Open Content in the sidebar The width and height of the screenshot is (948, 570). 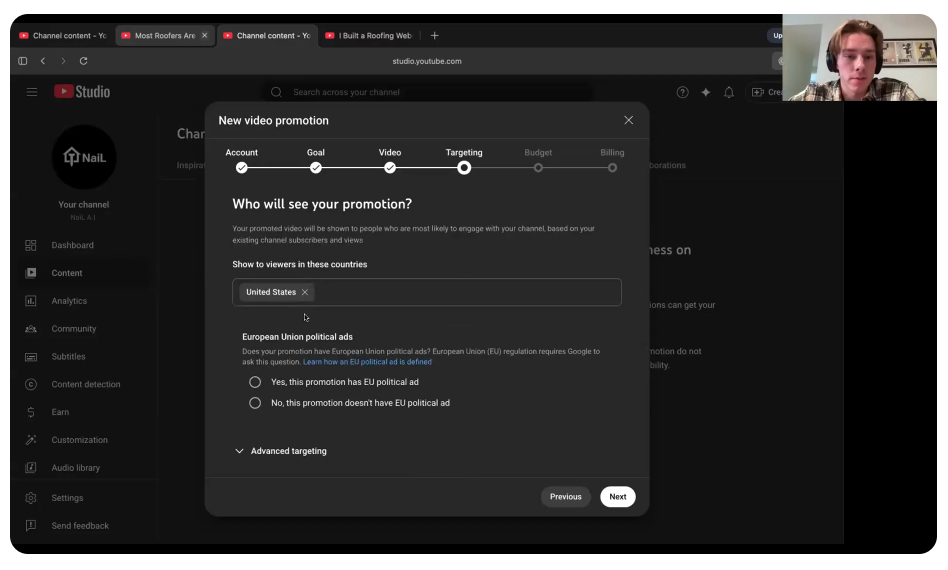67,273
